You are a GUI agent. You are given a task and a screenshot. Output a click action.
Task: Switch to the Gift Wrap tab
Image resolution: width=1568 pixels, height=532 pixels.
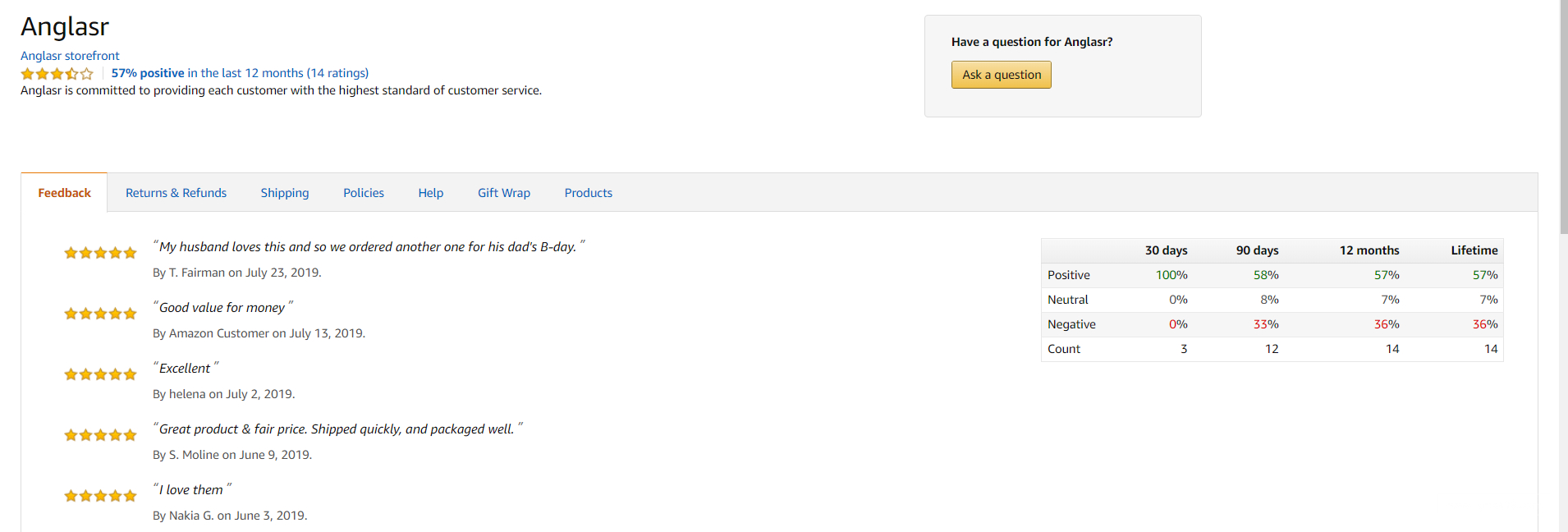click(x=504, y=193)
